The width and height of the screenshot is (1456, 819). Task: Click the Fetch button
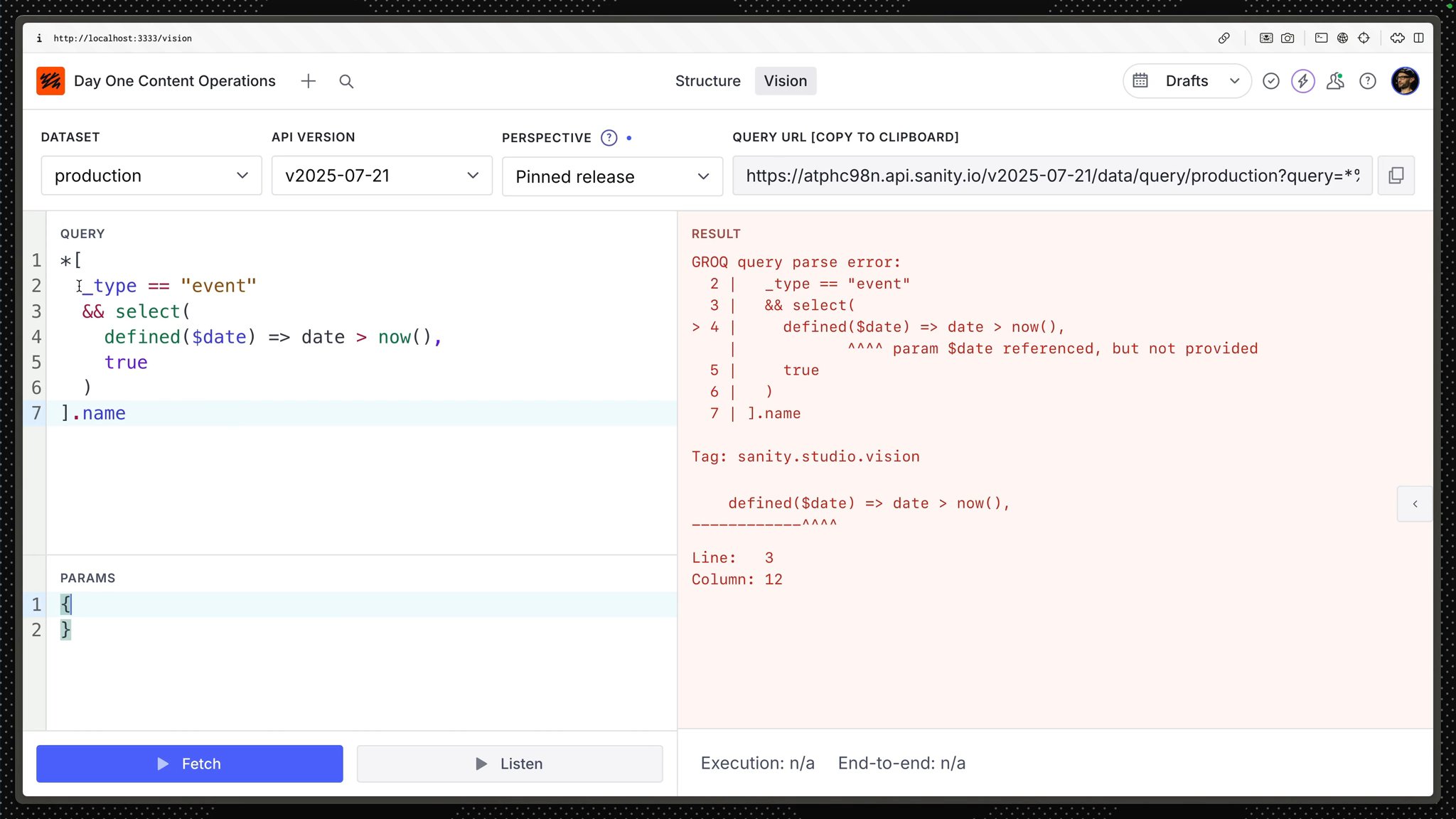click(190, 764)
